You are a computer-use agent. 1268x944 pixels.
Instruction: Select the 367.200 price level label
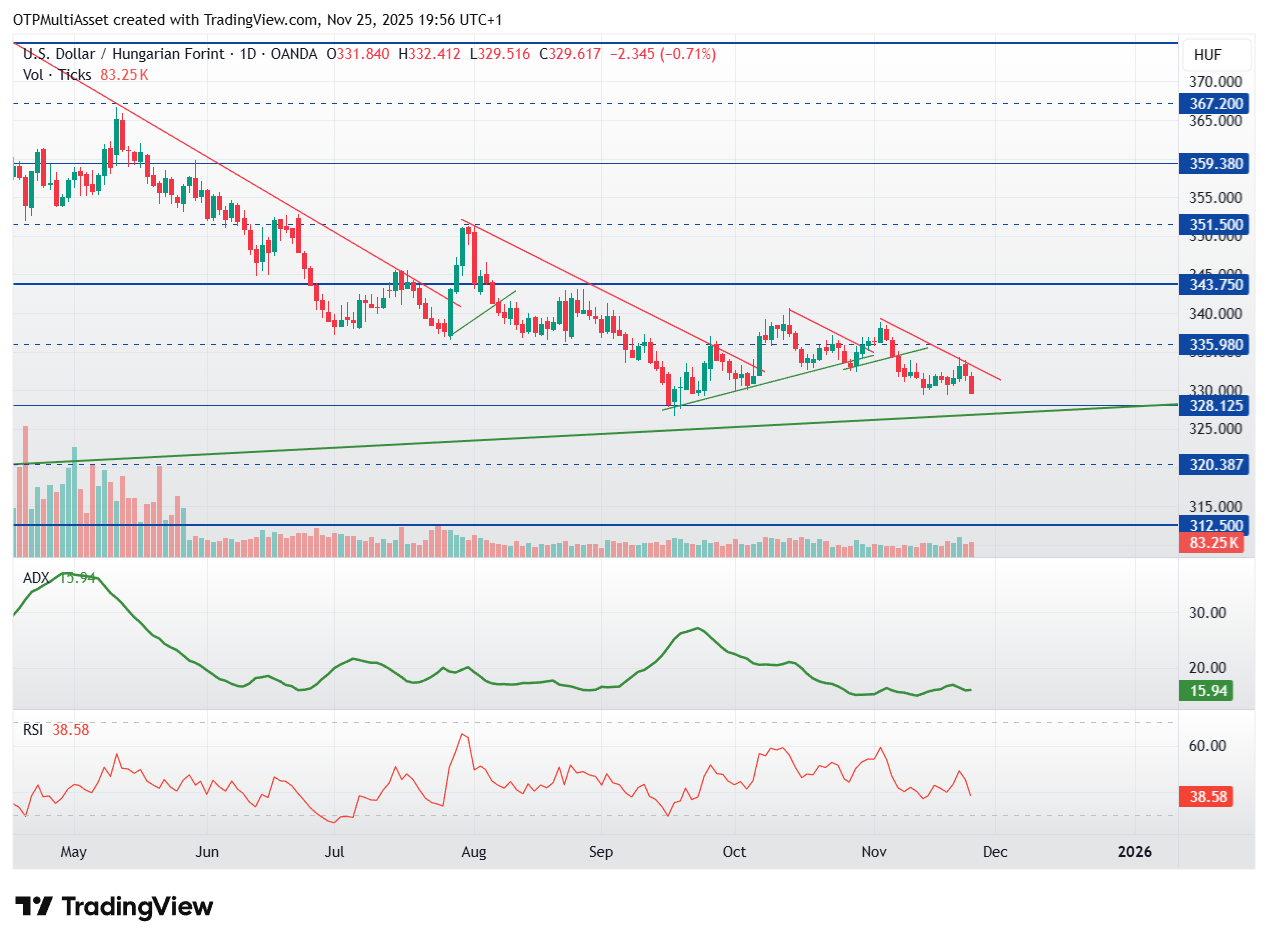(1215, 103)
